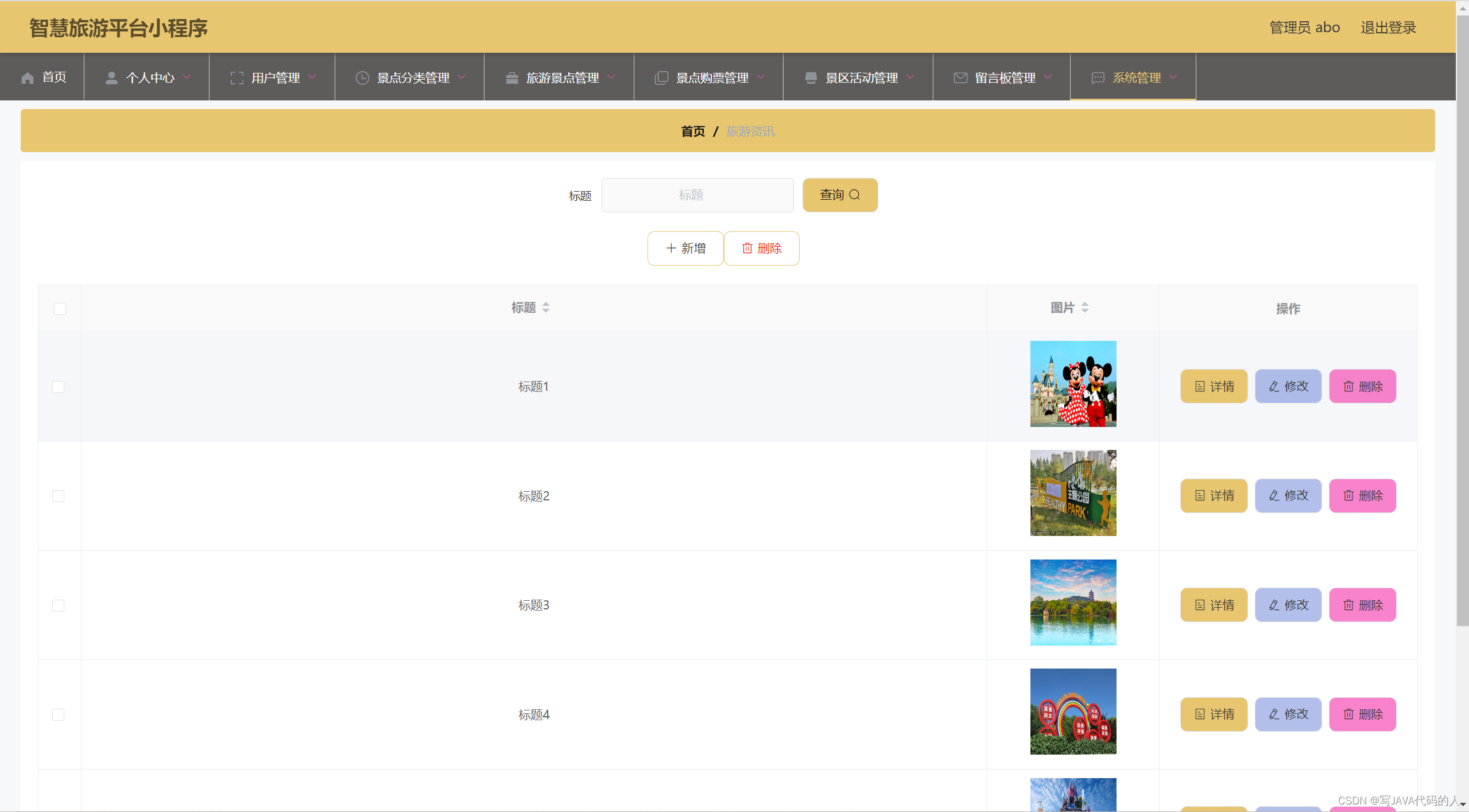Viewport: 1469px width, 812px height.
Task: Click the sort arrows beside 标题 header
Action: point(545,308)
